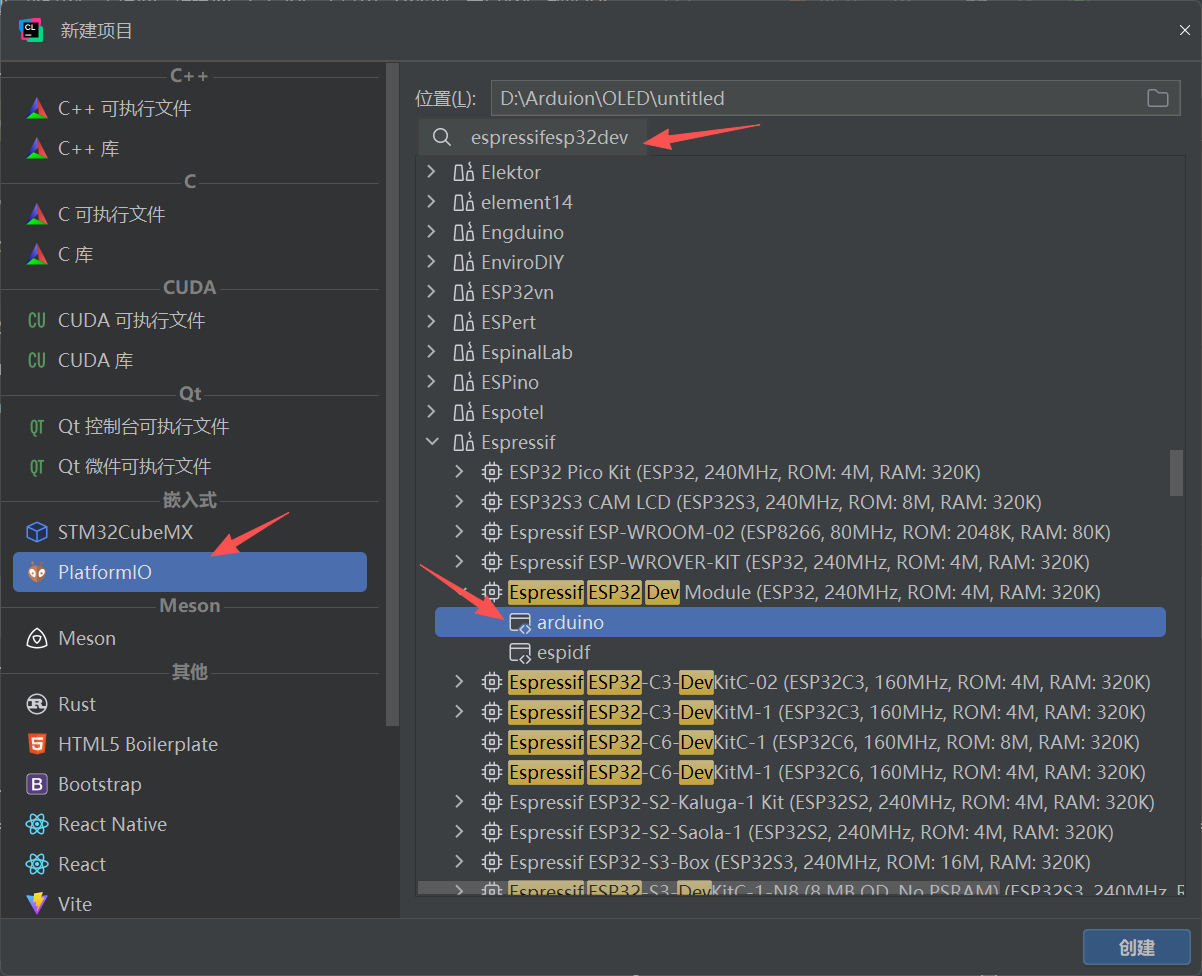Select Bootstrap project type
Image resolution: width=1202 pixels, height=976 pixels.
tap(190, 784)
